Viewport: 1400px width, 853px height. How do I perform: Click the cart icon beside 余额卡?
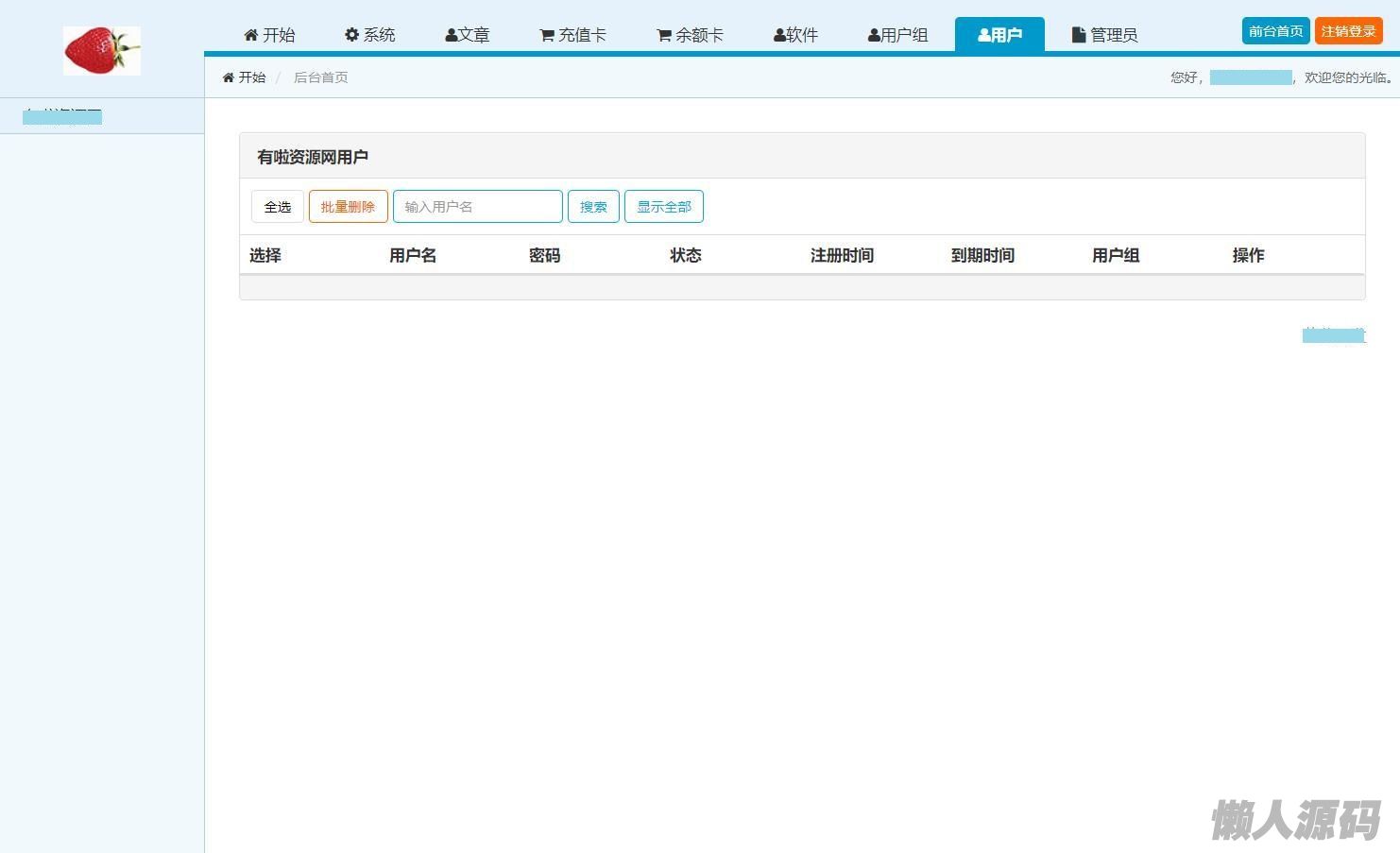coord(664,36)
